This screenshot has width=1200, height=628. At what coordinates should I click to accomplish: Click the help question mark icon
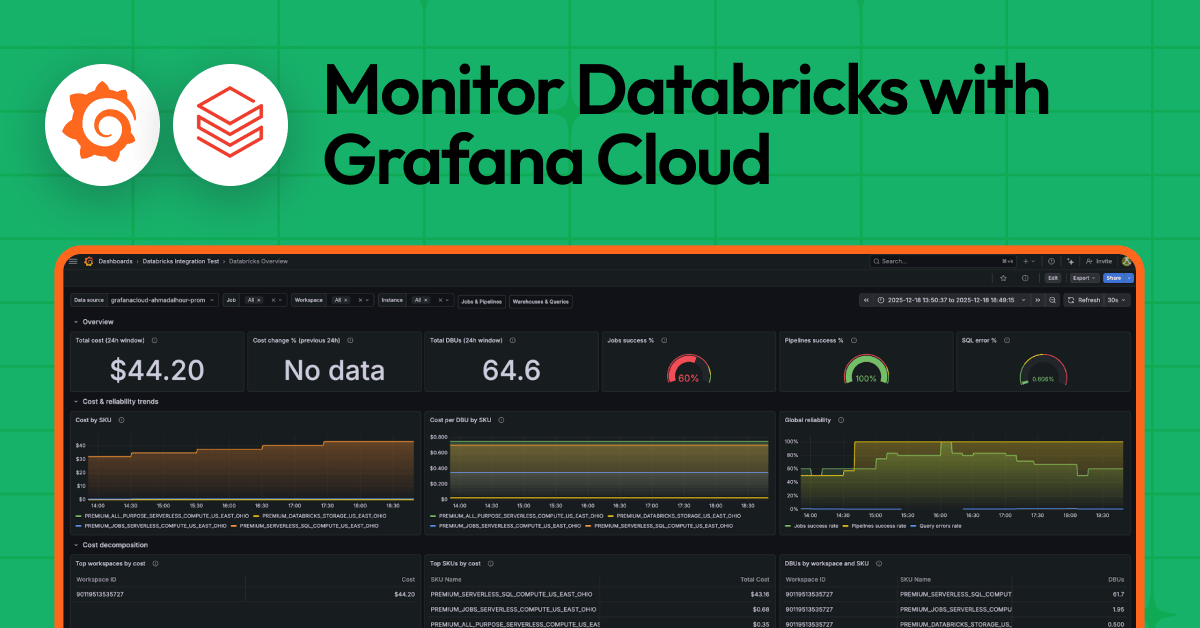1050,261
